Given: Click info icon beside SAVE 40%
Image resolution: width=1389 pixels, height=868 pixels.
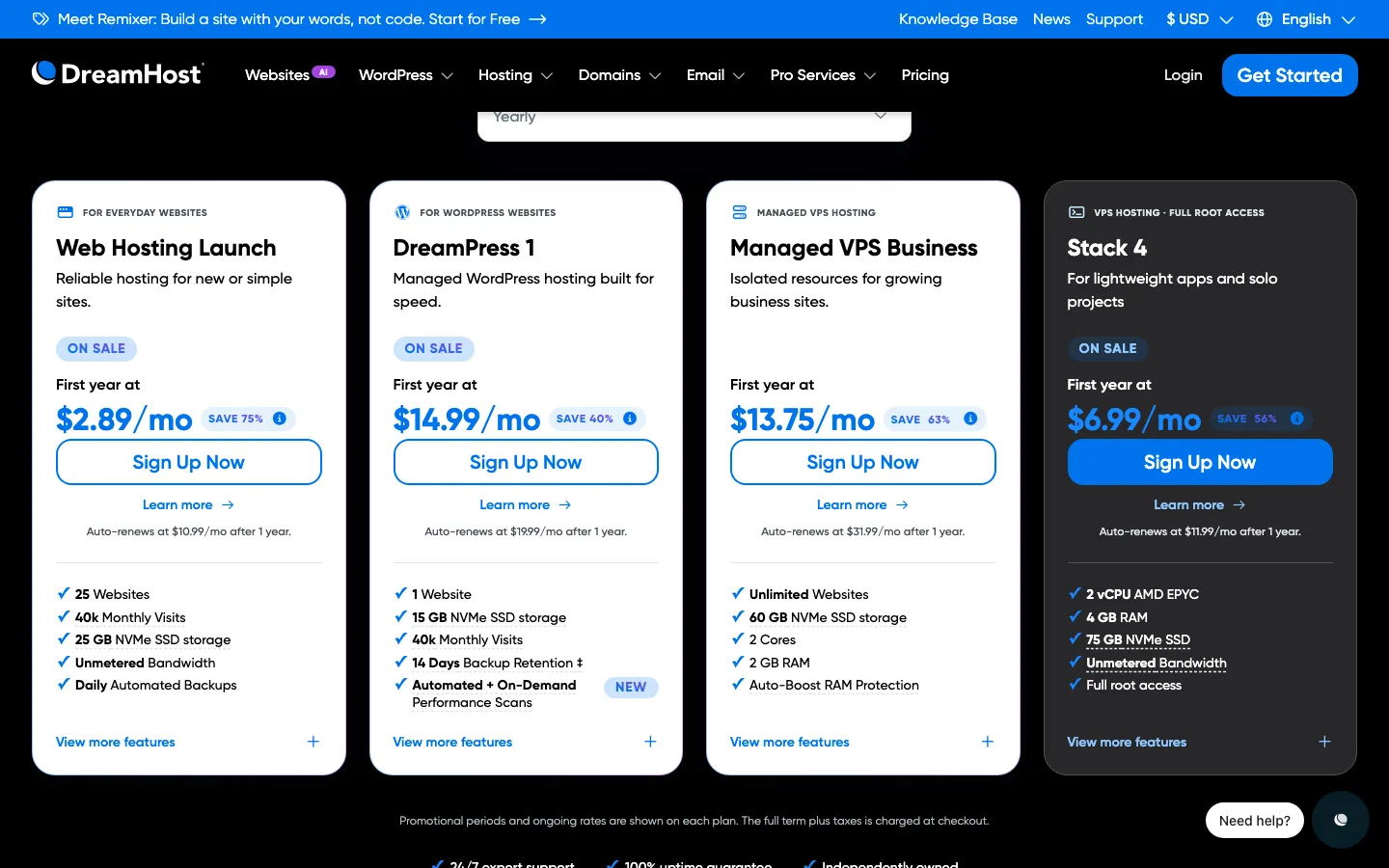Looking at the screenshot, I should (630, 419).
